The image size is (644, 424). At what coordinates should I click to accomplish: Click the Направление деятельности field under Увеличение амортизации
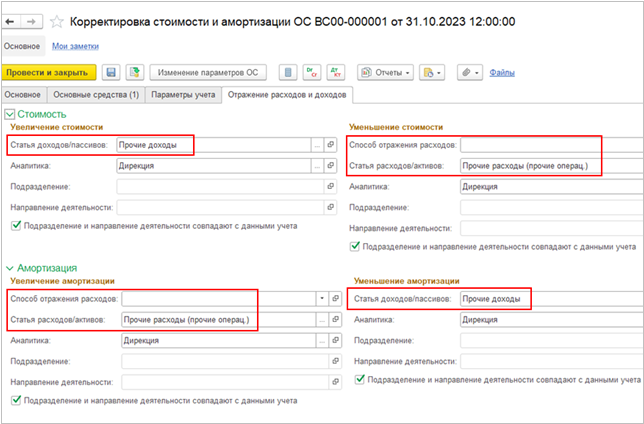(x=225, y=382)
